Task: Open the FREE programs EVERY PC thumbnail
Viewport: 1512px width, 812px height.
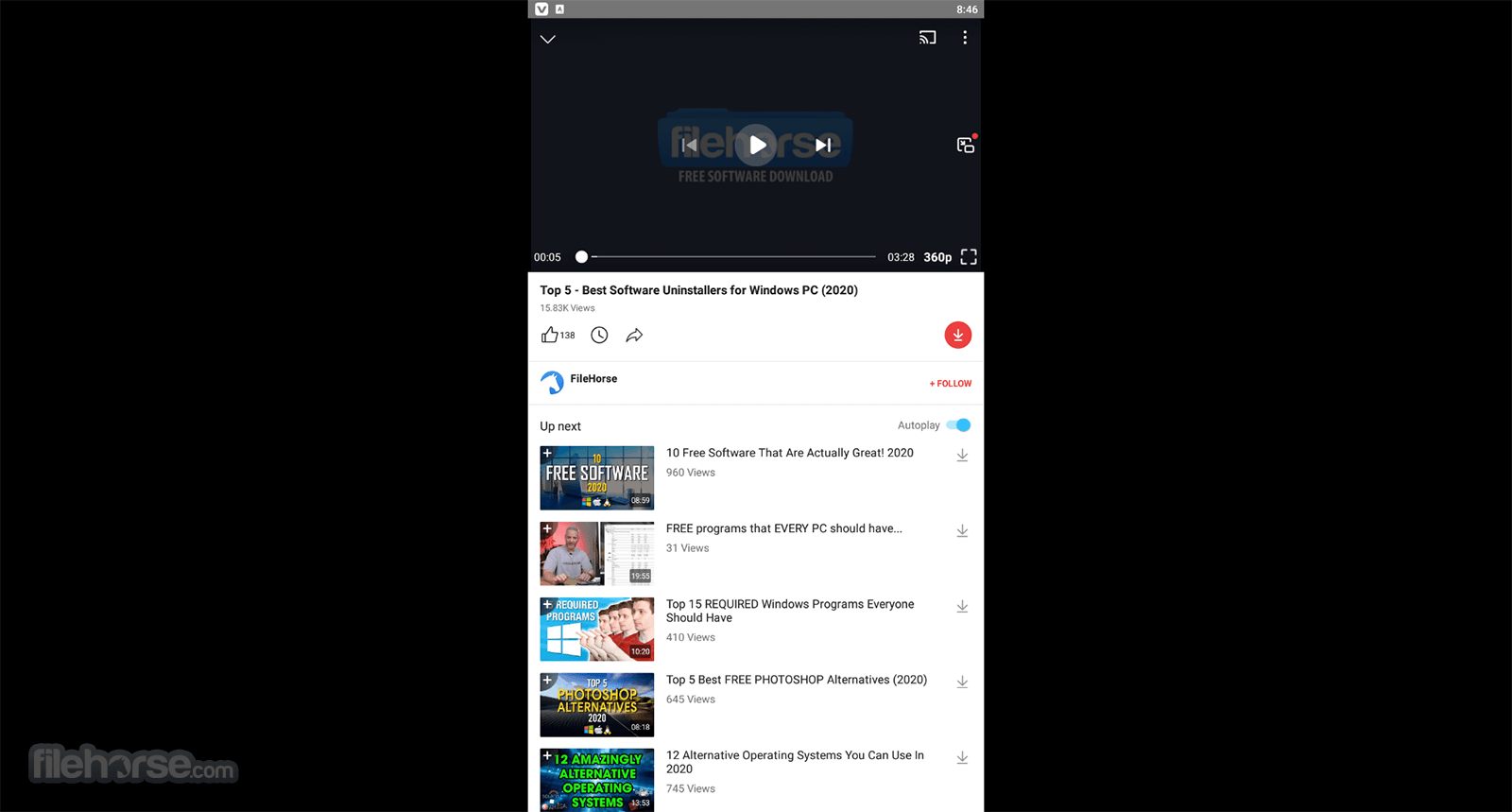Action: pos(597,554)
